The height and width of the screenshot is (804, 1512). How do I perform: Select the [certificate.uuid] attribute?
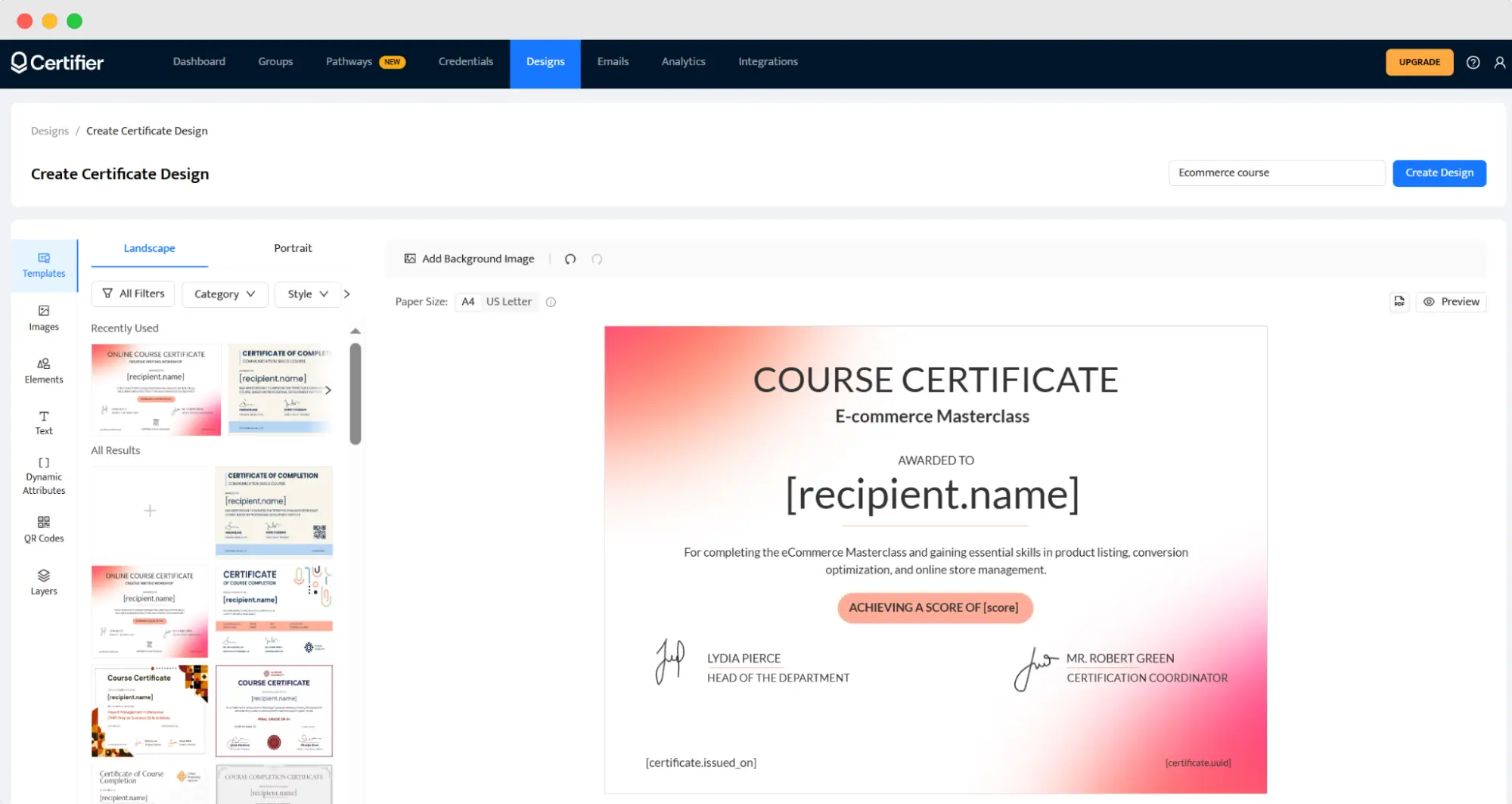1198,762
